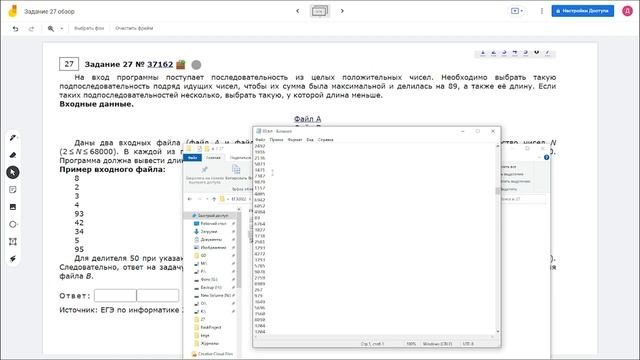Select Quick access in Explorer tree

pyautogui.click(x=210, y=216)
